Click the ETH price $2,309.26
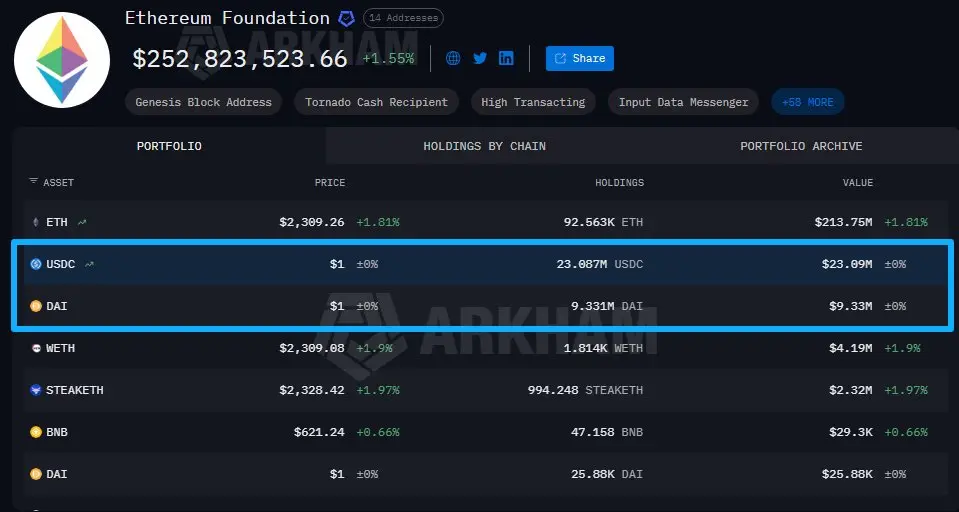Image resolution: width=959 pixels, height=512 pixels. click(312, 222)
